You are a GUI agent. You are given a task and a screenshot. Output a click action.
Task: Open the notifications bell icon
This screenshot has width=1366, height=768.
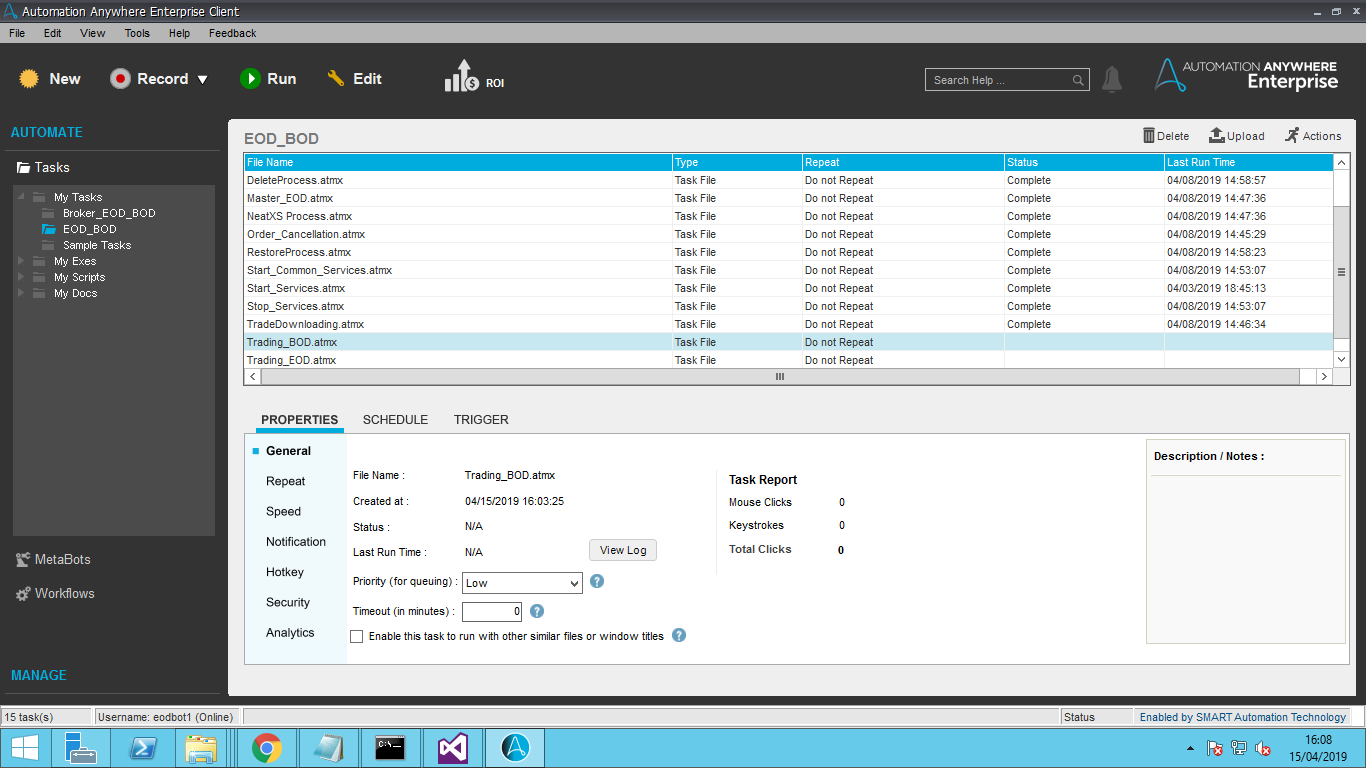click(1112, 80)
